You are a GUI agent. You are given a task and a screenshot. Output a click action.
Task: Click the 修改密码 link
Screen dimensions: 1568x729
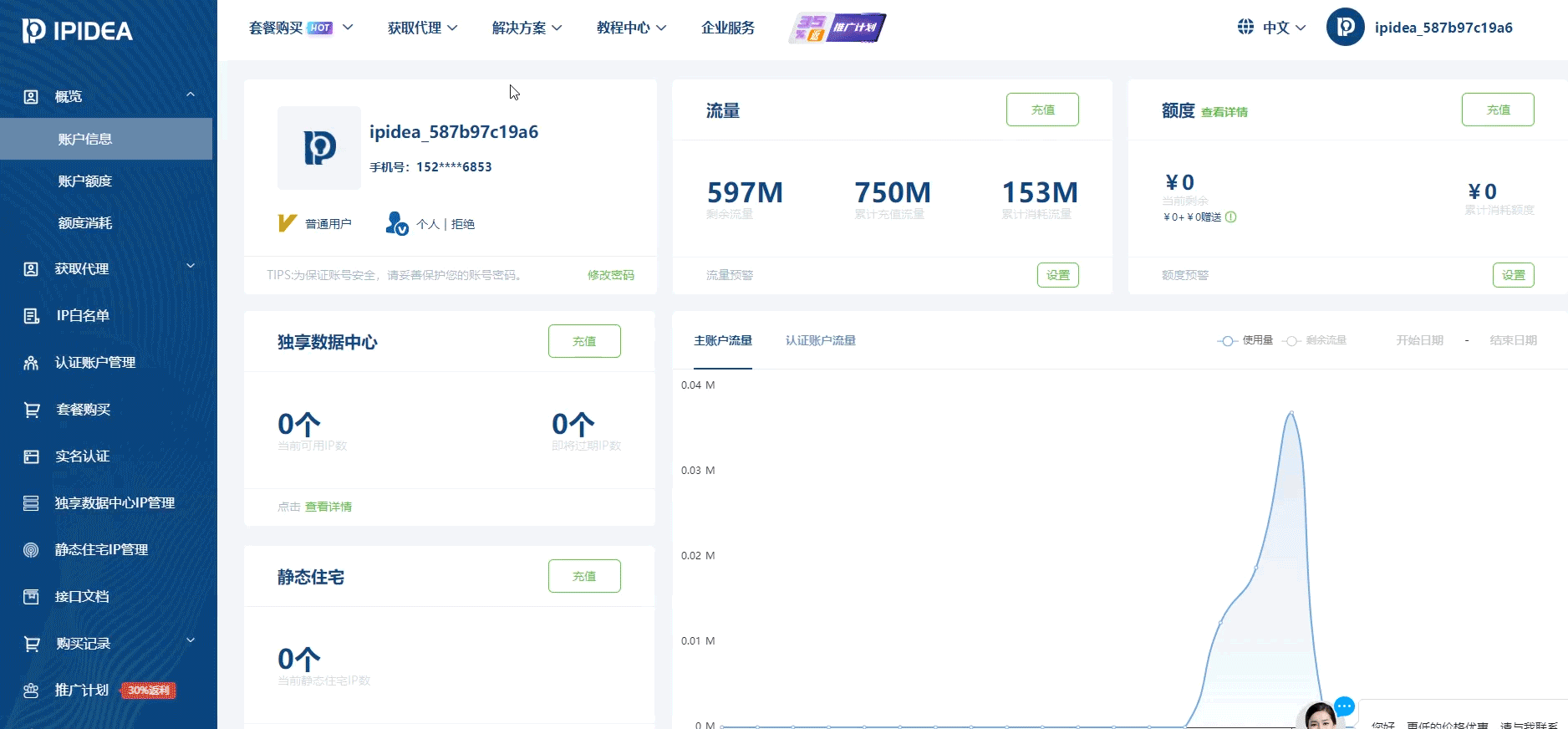pos(610,275)
